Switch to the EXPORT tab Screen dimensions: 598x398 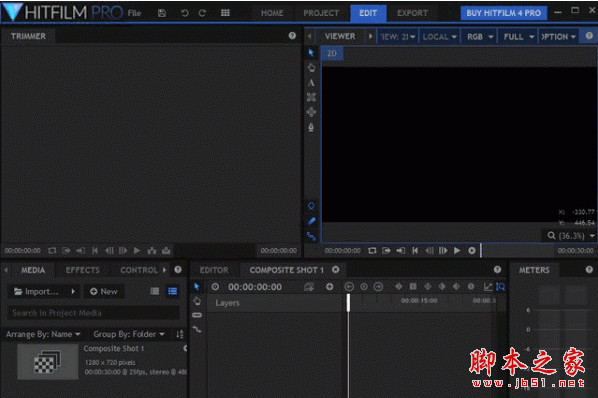click(412, 13)
